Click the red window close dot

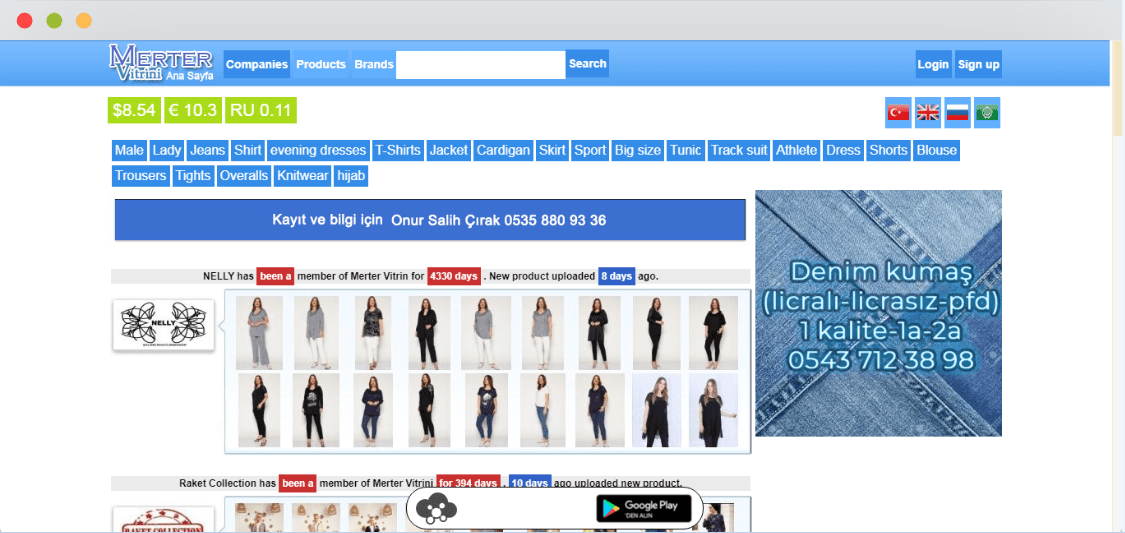pos(24,20)
